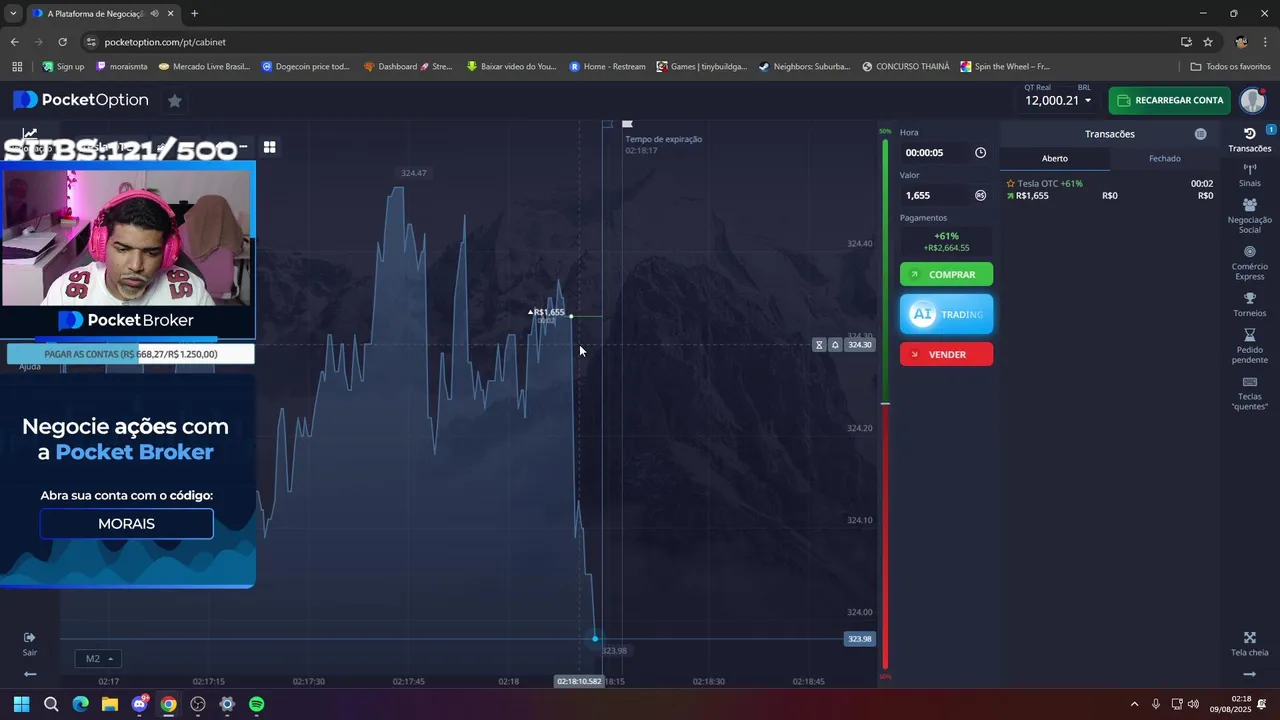Open the Todos os favoritos bookmarks folder
This screenshot has height=720, width=1280.
point(1230,67)
